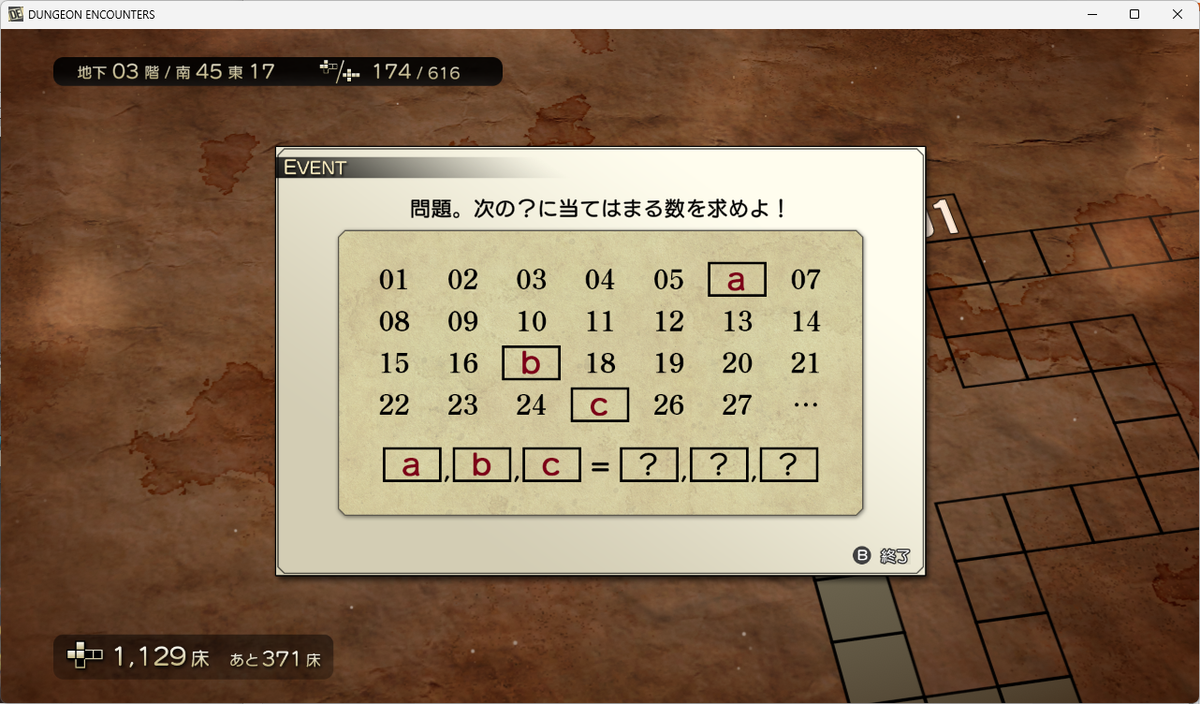
Task: Click the middle question mark answer box
Action: coord(719,465)
